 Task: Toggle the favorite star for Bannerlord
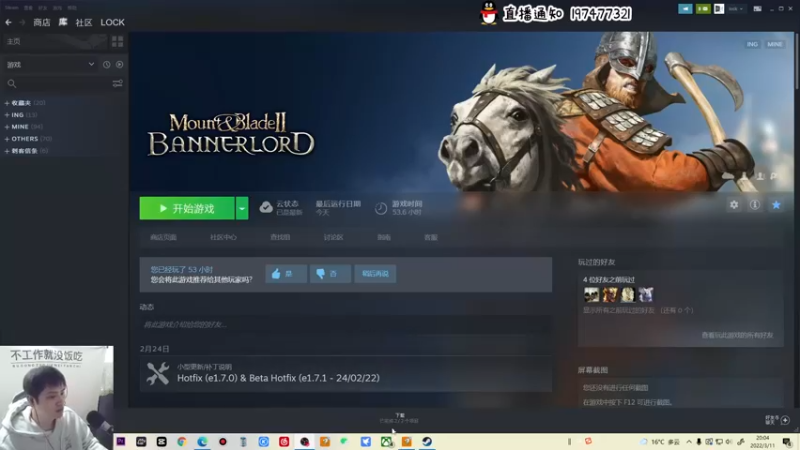coord(776,205)
